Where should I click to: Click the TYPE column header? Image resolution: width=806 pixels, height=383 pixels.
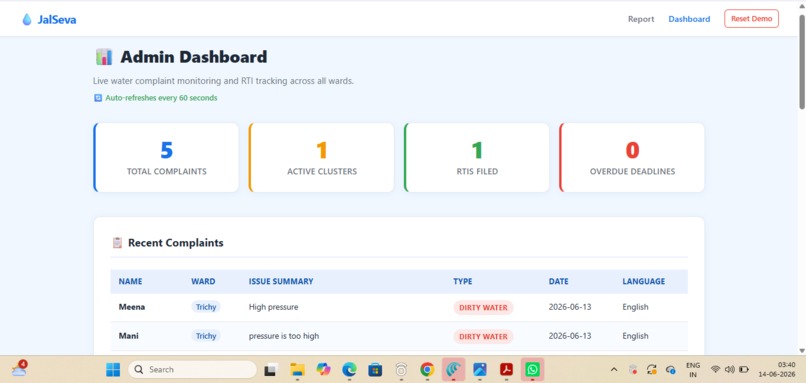point(463,282)
